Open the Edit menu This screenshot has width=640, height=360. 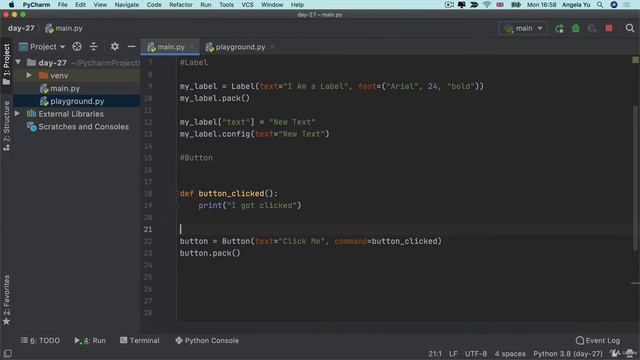[80, 5]
